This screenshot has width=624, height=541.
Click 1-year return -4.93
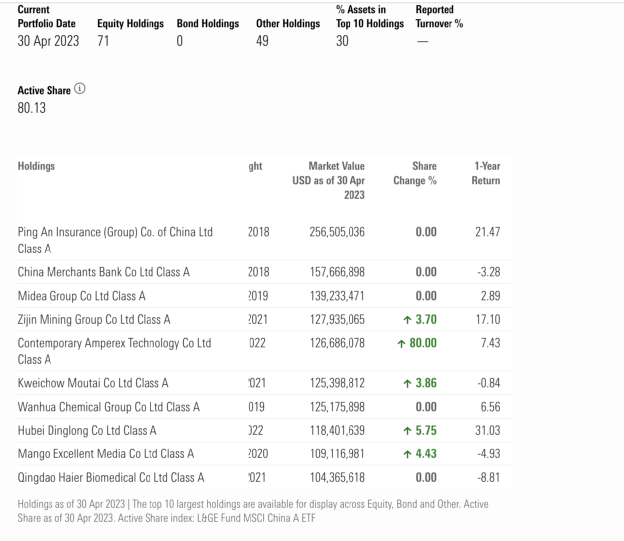point(489,453)
